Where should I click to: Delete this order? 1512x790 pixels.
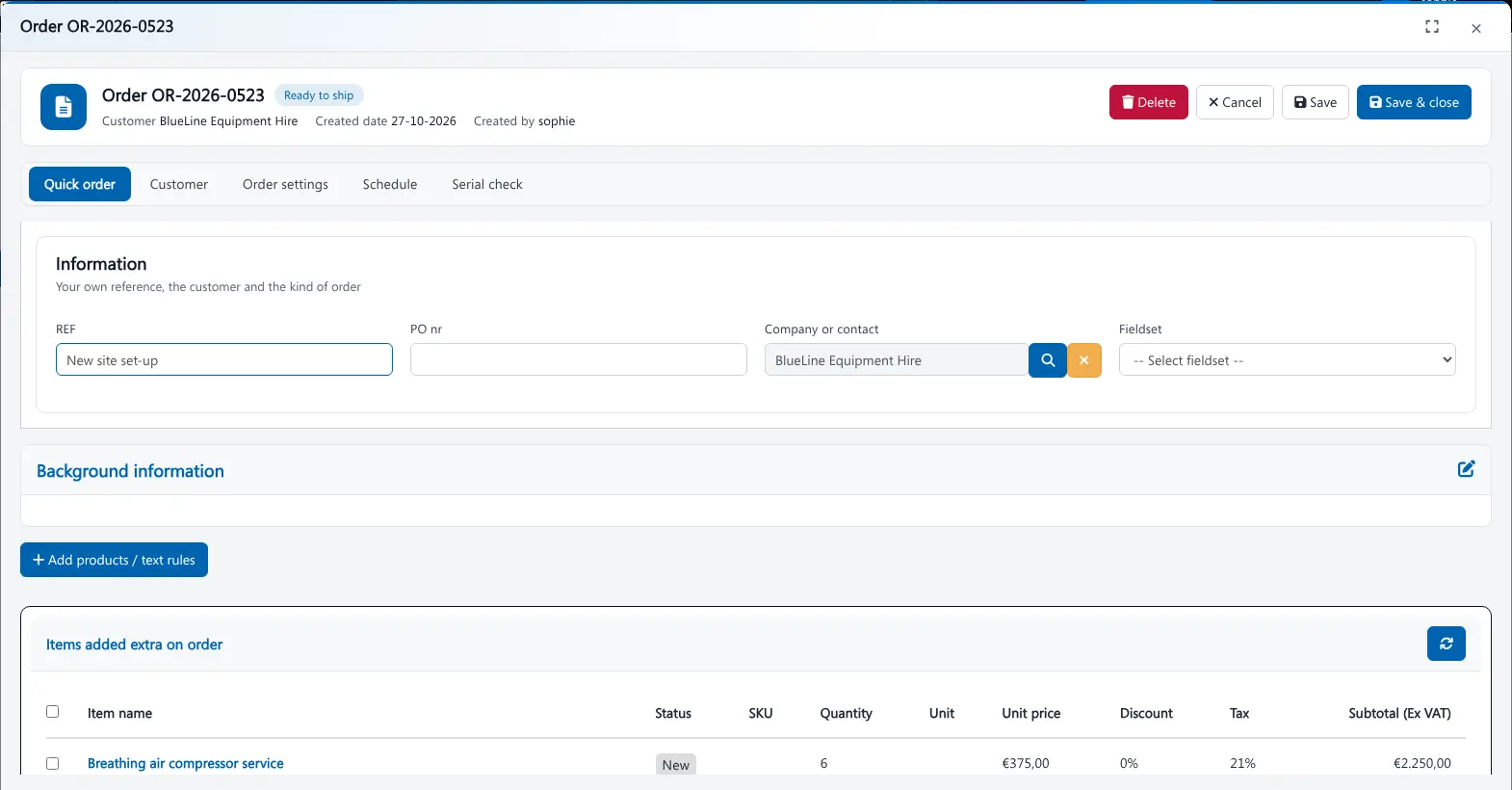1149,102
